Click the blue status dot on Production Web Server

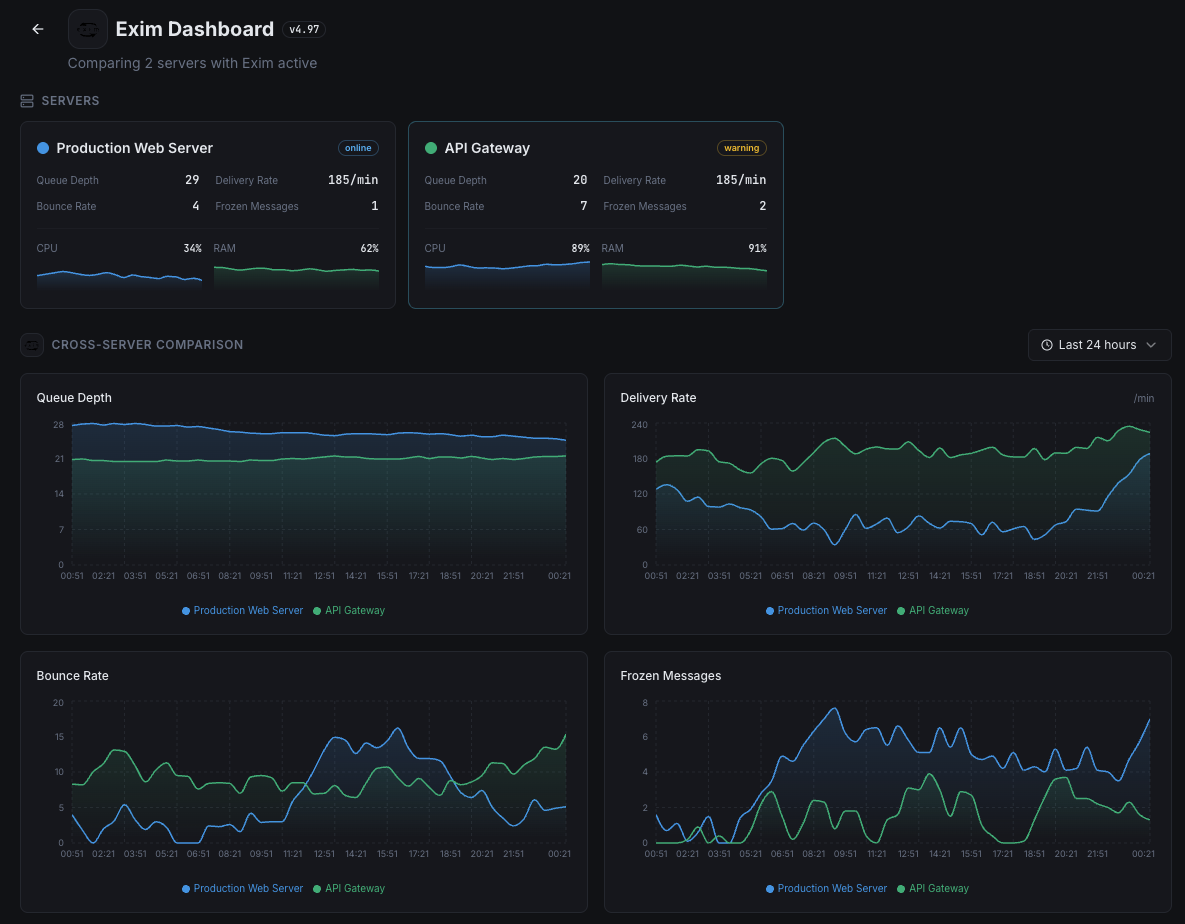point(41,147)
